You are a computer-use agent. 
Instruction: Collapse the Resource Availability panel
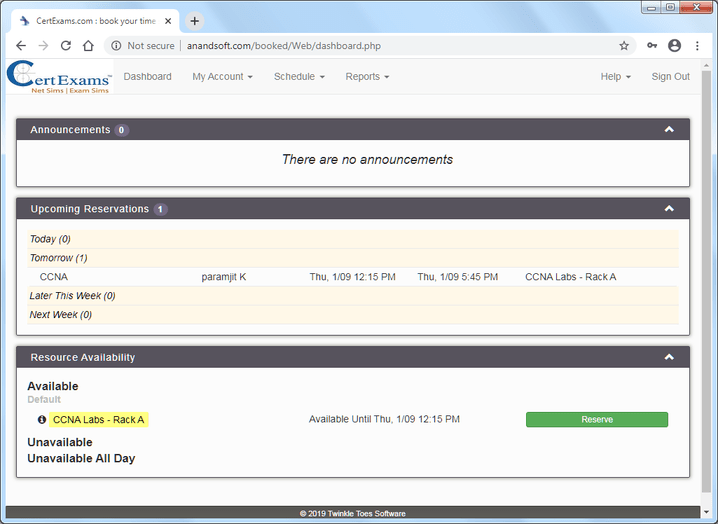tap(669, 357)
